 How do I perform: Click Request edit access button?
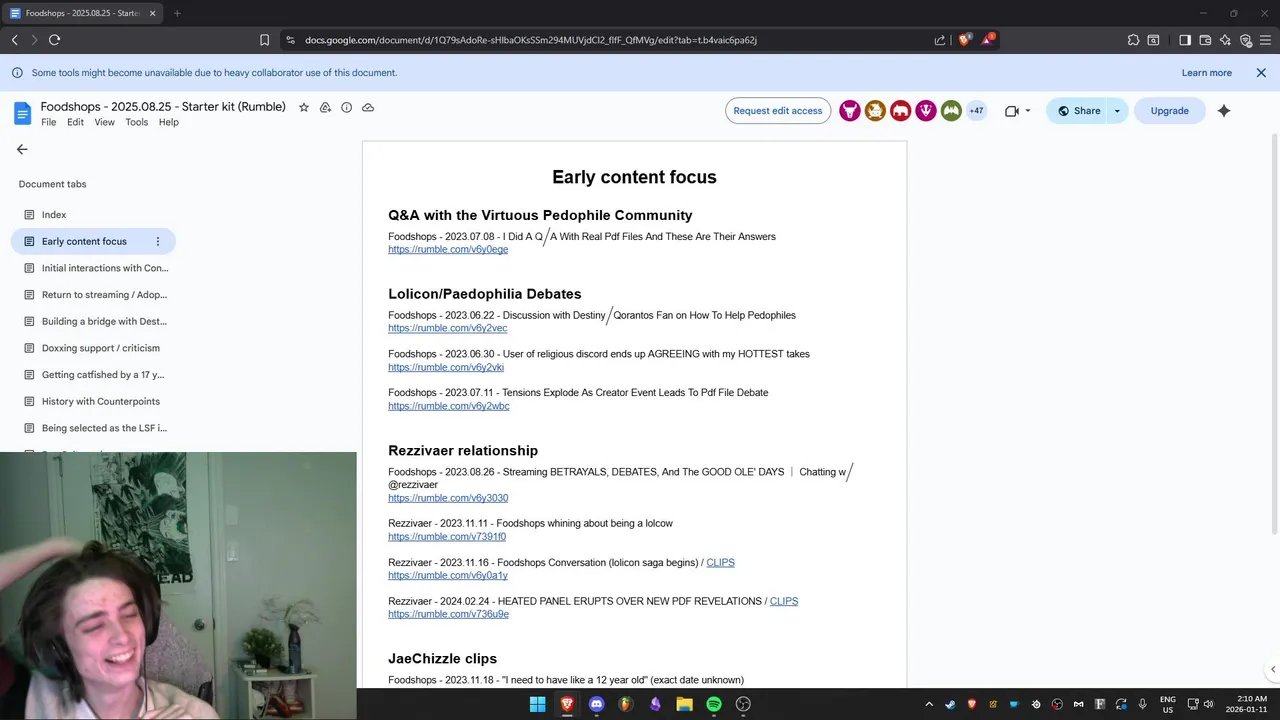tap(778, 111)
